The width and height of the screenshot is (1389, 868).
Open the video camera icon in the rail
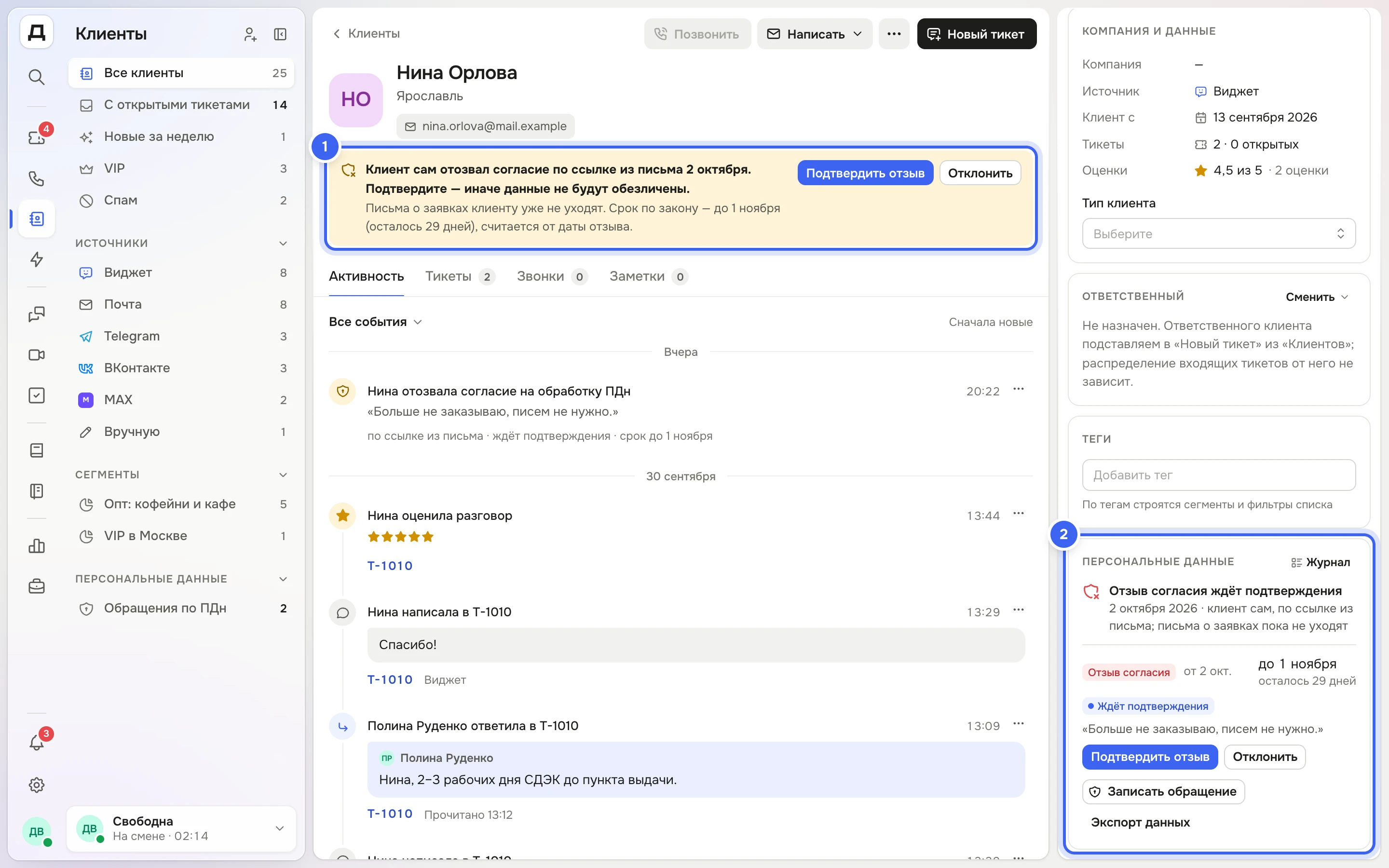[36, 355]
